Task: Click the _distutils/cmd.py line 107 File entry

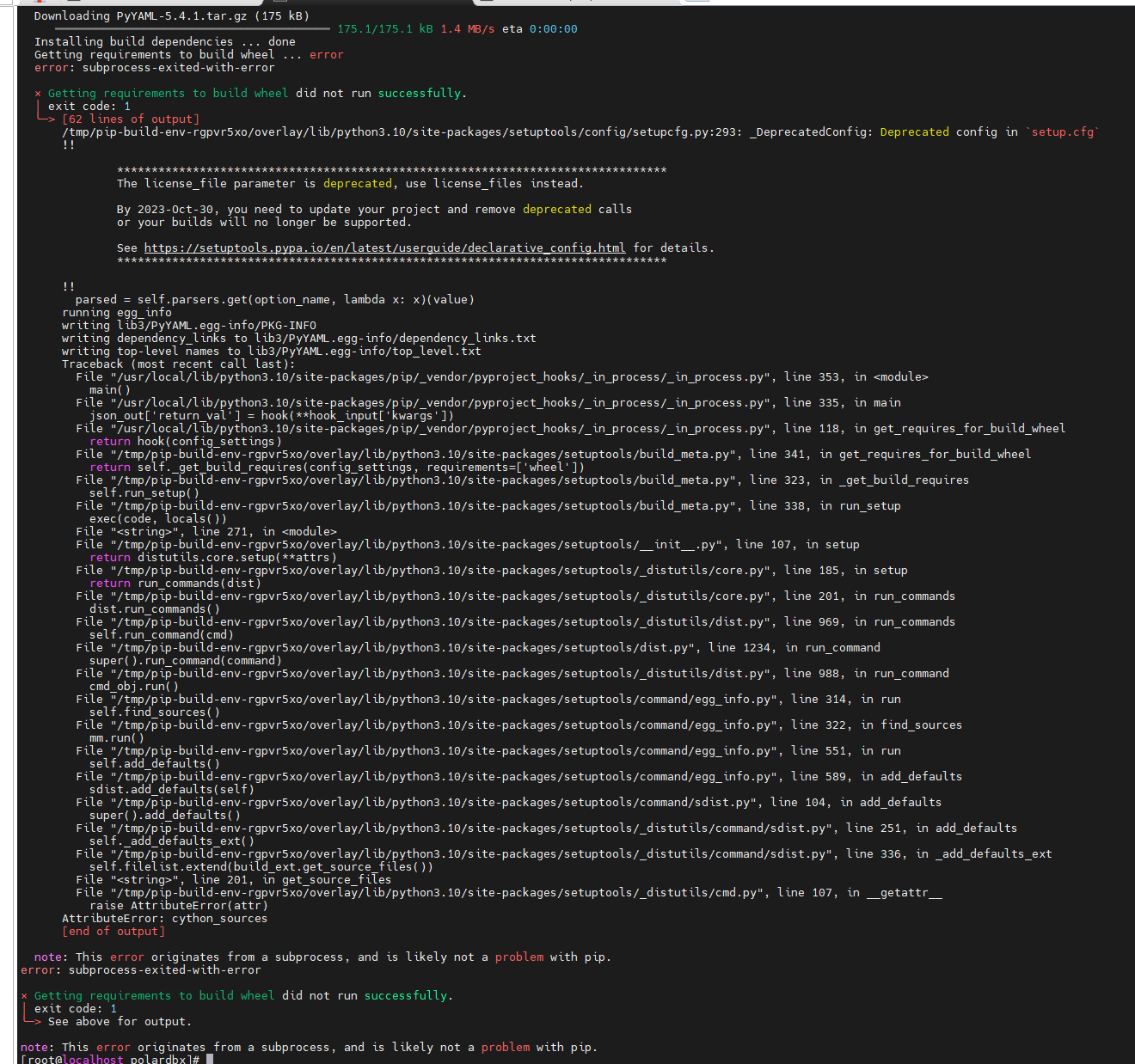Action: pos(508,893)
